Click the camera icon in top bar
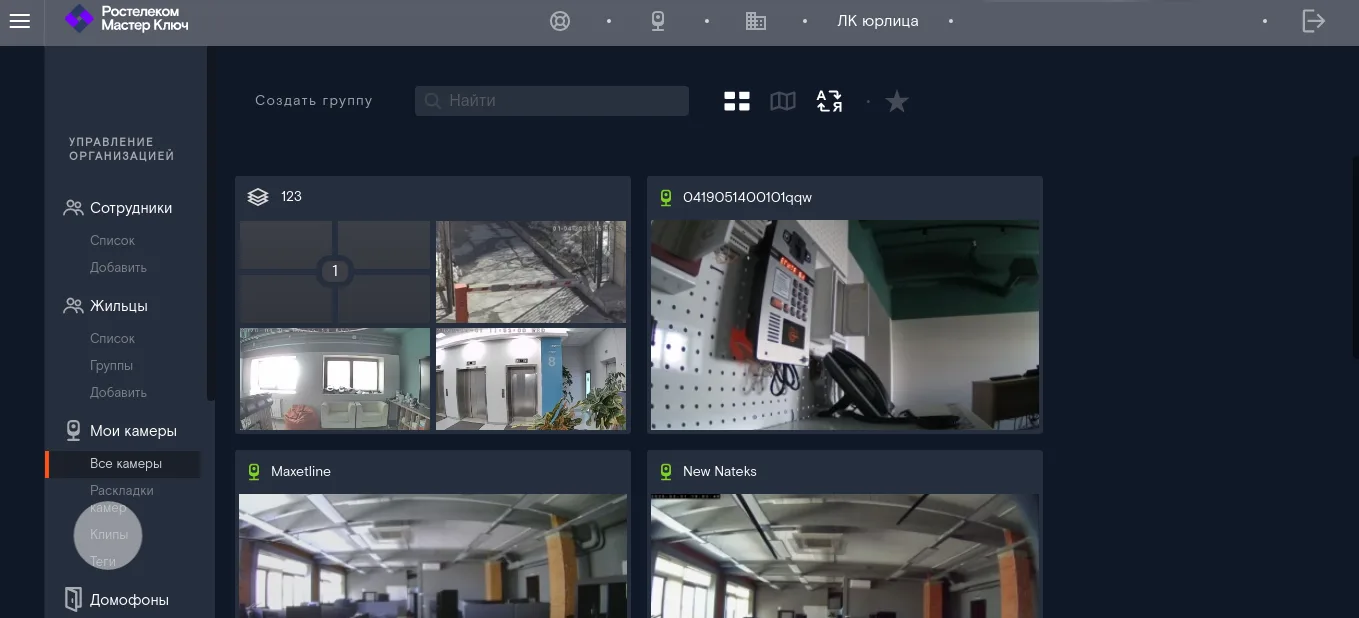Screen dimensions: 1359x618 tap(658, 21)
